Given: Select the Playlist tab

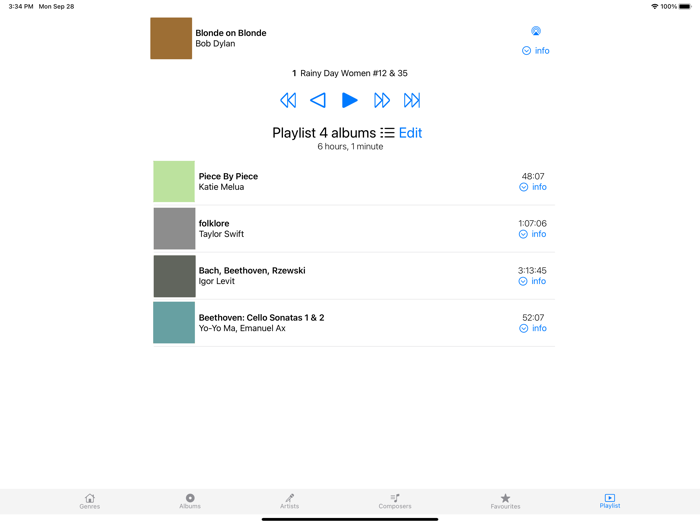Looking at the screenshot, I should 610,501.
